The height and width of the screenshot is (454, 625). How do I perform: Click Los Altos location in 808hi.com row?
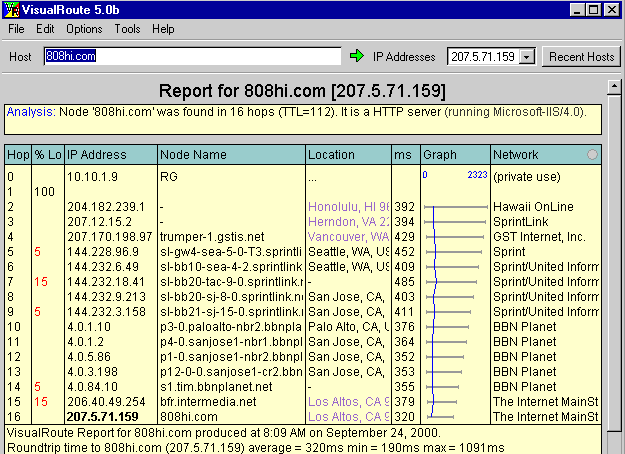tap(349, 417)
